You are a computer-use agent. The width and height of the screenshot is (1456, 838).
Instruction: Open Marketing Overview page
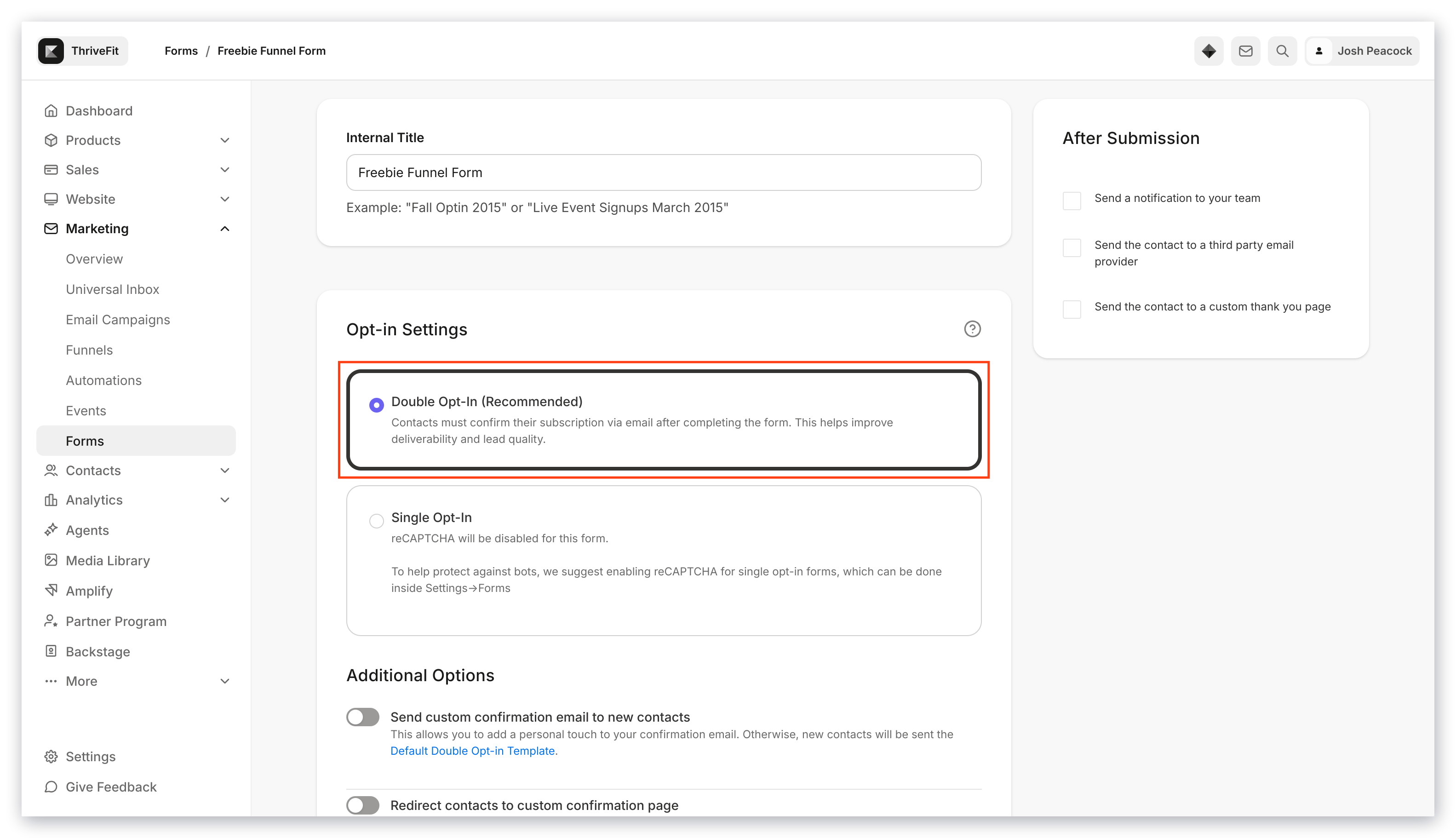94,259
